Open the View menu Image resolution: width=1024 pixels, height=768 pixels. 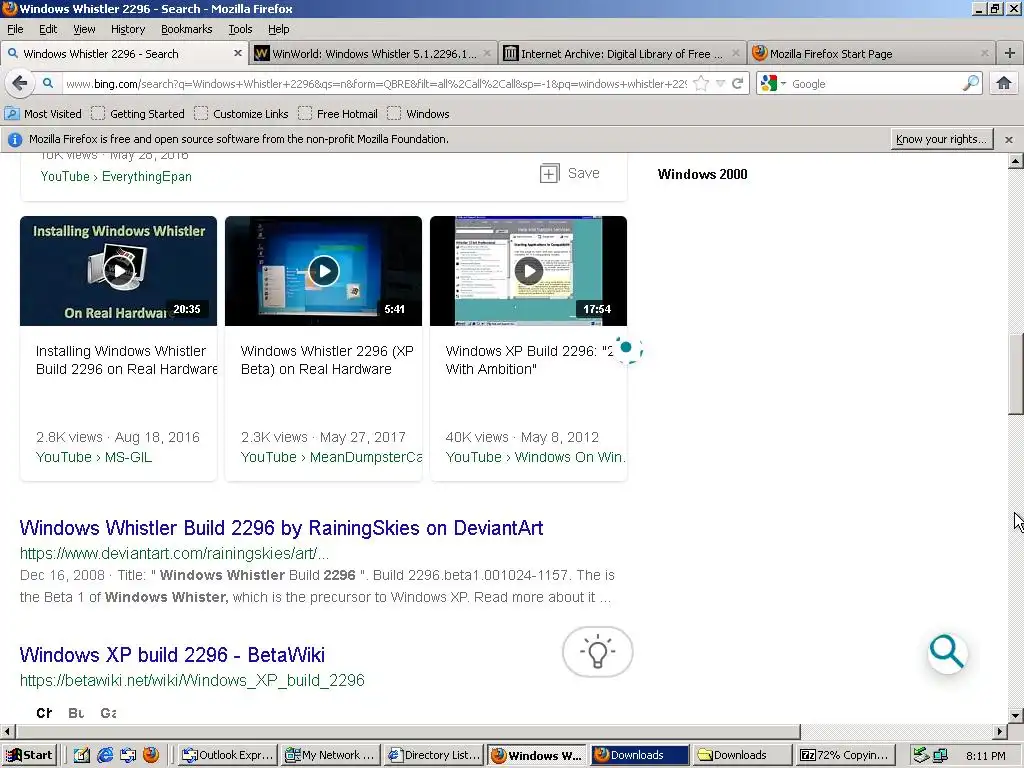[84, 29]
